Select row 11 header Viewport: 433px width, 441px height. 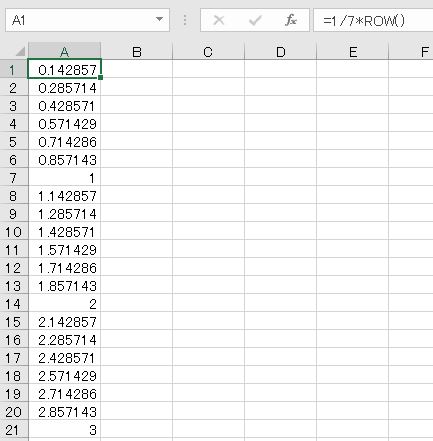(14, 249)
